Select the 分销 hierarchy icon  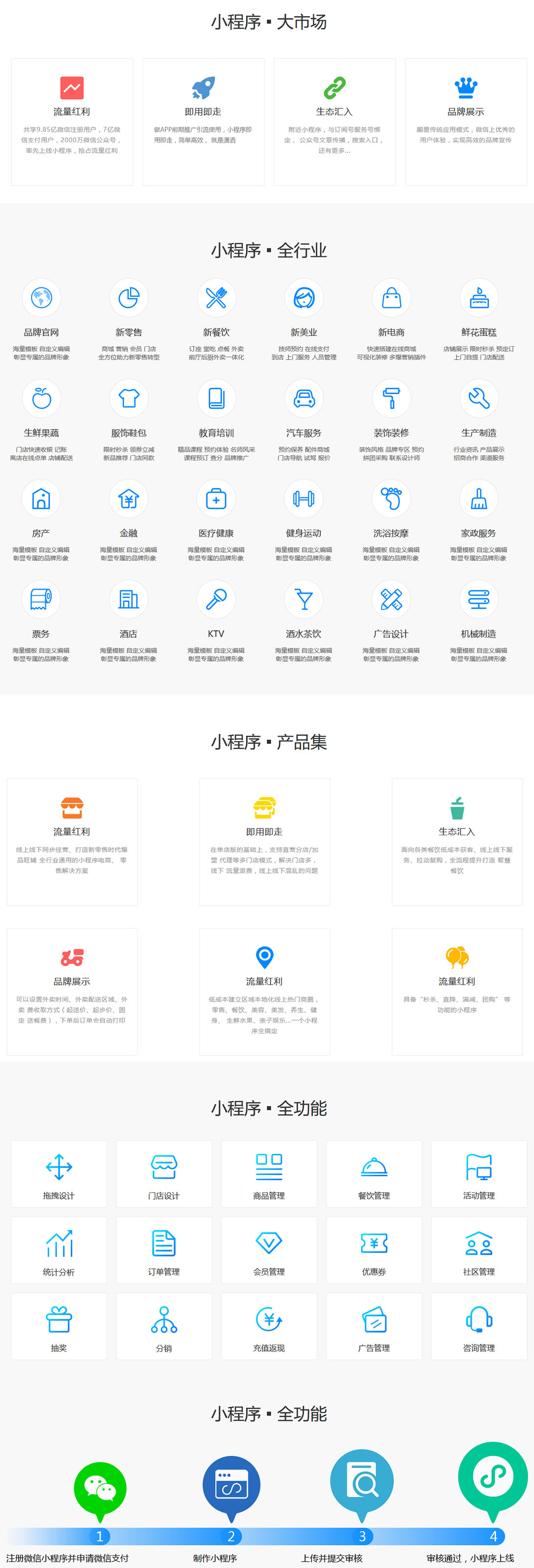164,1320
